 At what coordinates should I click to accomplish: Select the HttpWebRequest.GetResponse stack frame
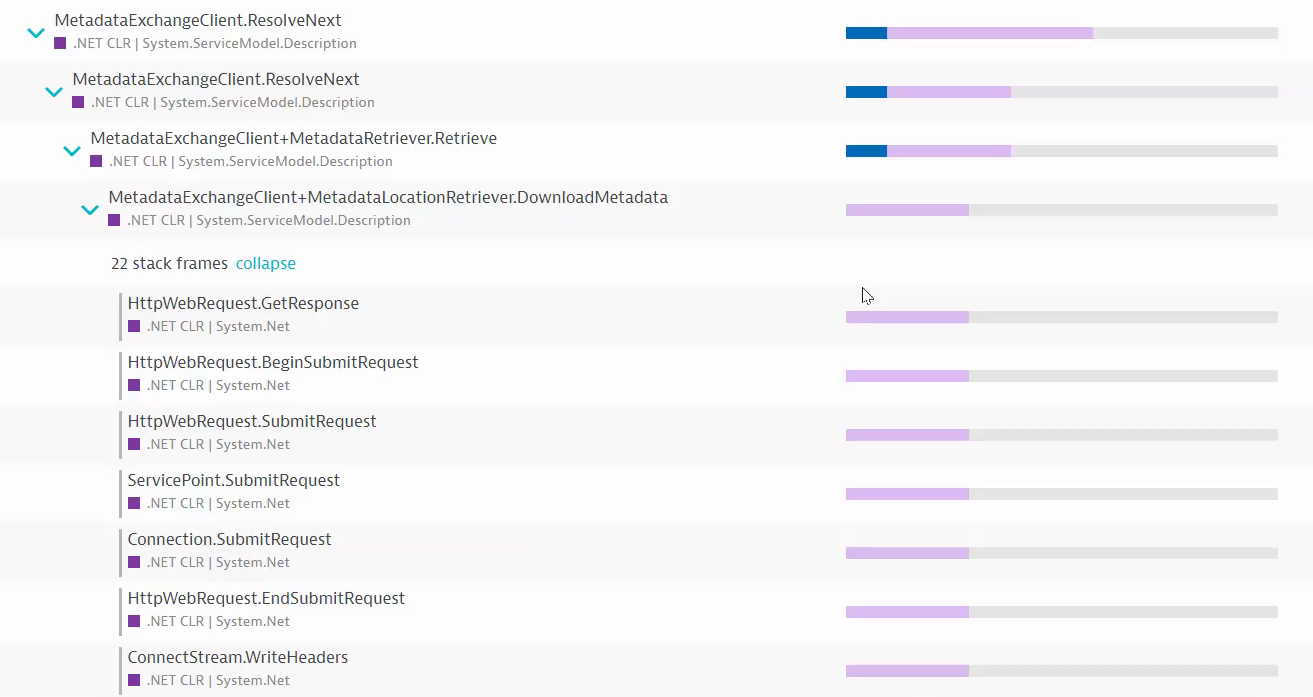pos(243,304)
